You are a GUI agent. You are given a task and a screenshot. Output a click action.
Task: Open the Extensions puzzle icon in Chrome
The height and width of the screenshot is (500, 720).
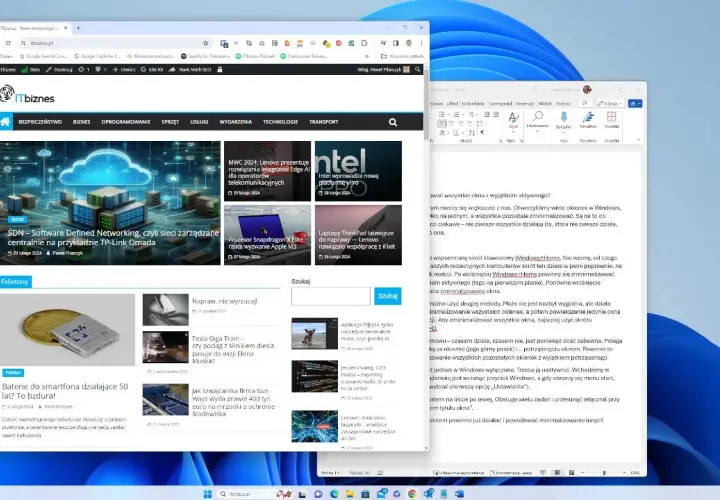click(364, 43)
